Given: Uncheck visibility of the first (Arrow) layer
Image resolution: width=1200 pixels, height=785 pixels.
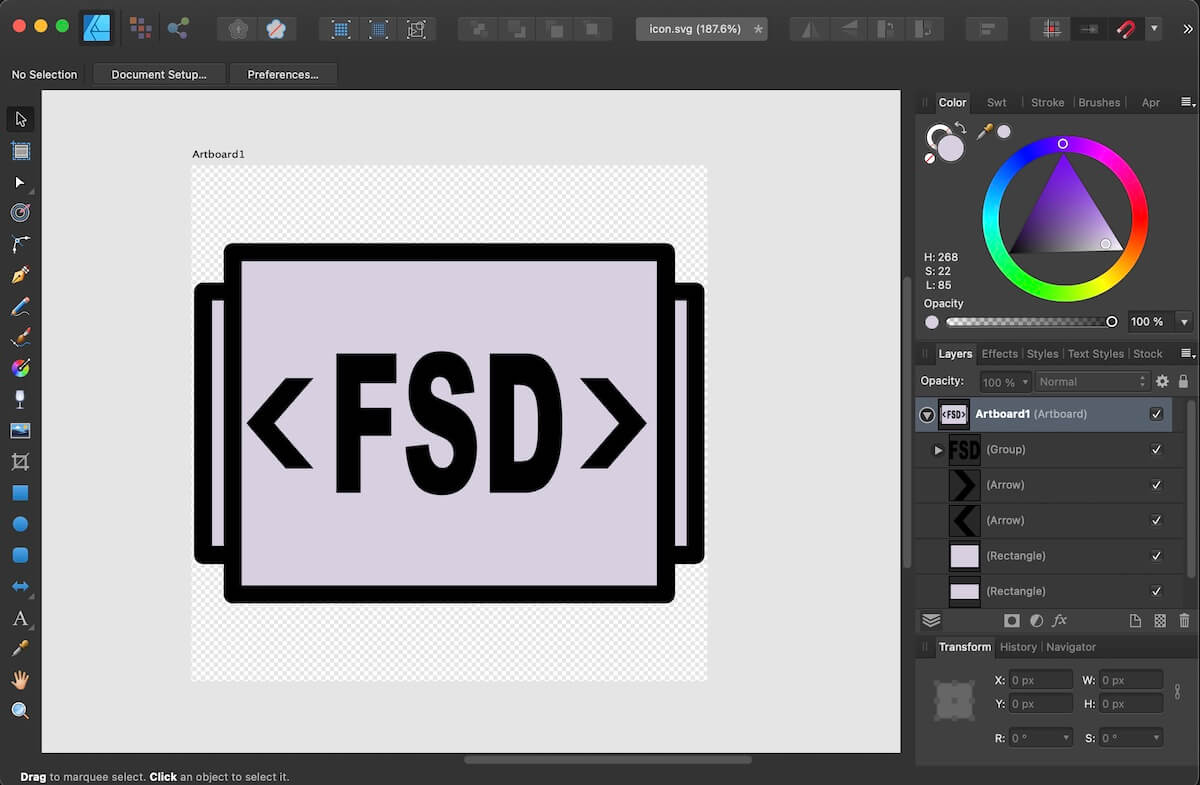Looking at the screenshot, I should (x=1156, y=484).
